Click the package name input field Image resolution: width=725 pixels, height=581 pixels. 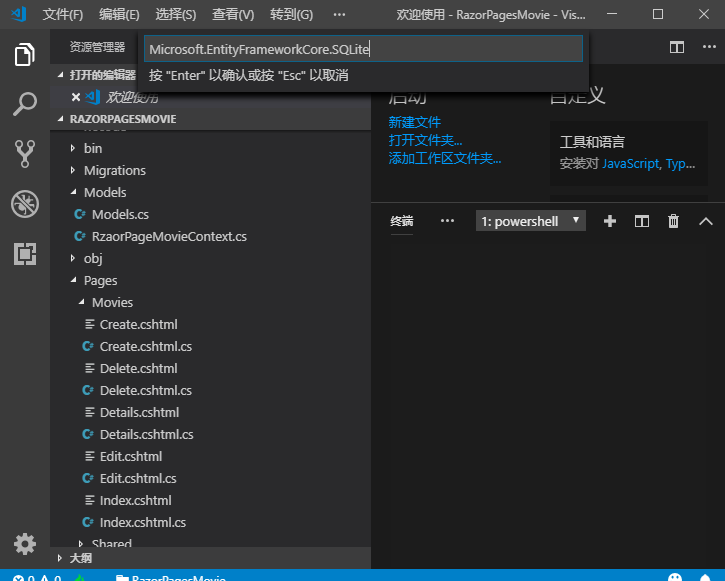point(363,49)
